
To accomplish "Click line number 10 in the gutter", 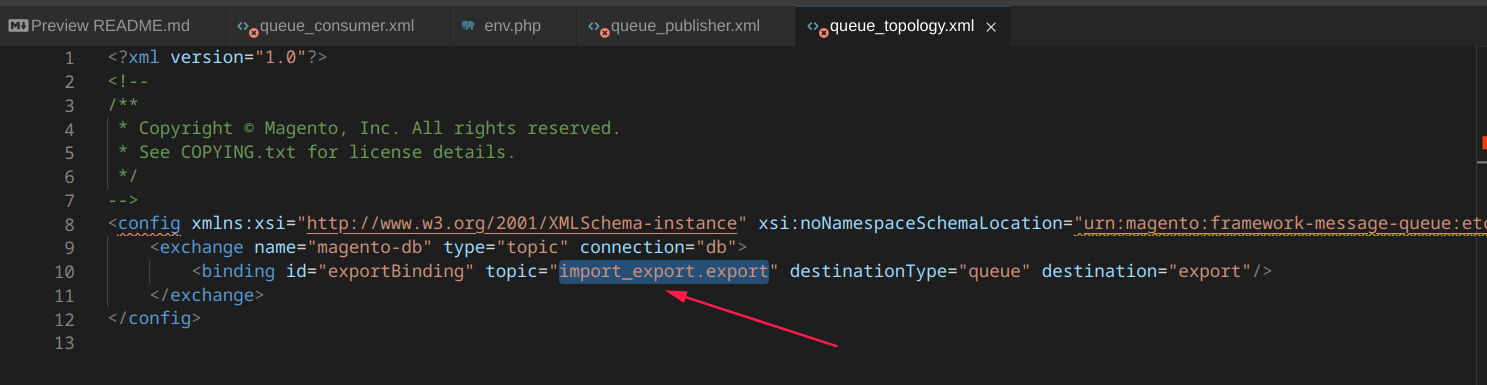I will (64, 271).
